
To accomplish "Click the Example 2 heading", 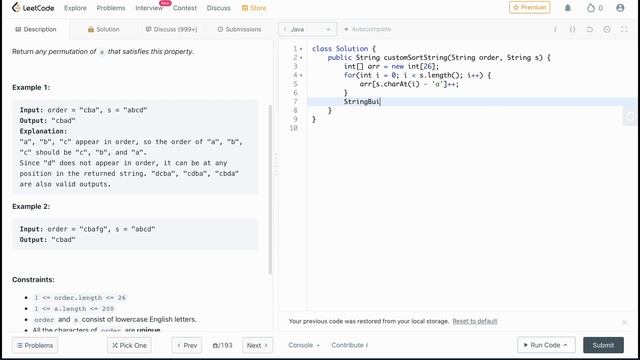I will (31, 207).
